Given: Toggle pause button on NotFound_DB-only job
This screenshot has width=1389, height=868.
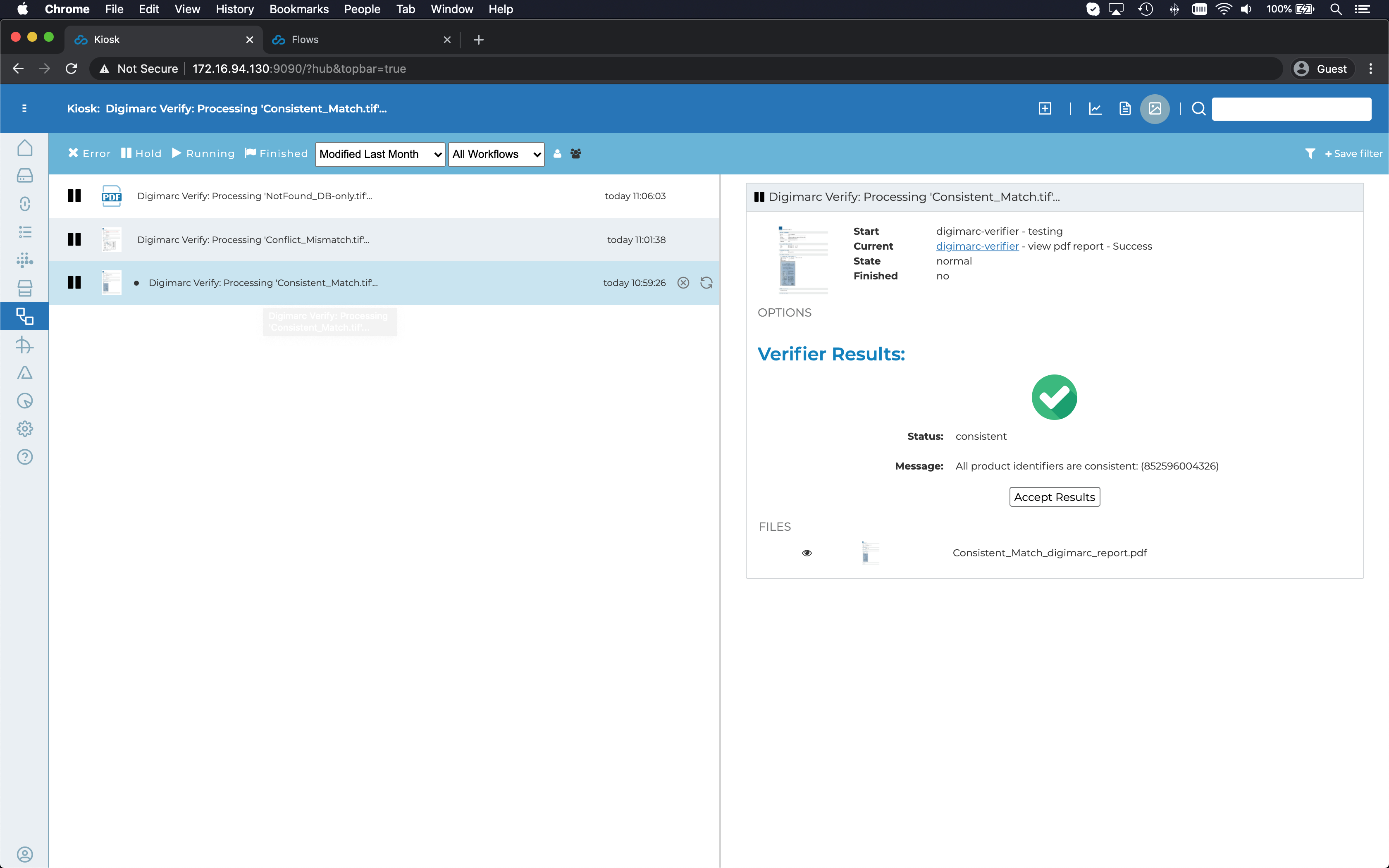Looking at the screenshot, I should (74, 196).
